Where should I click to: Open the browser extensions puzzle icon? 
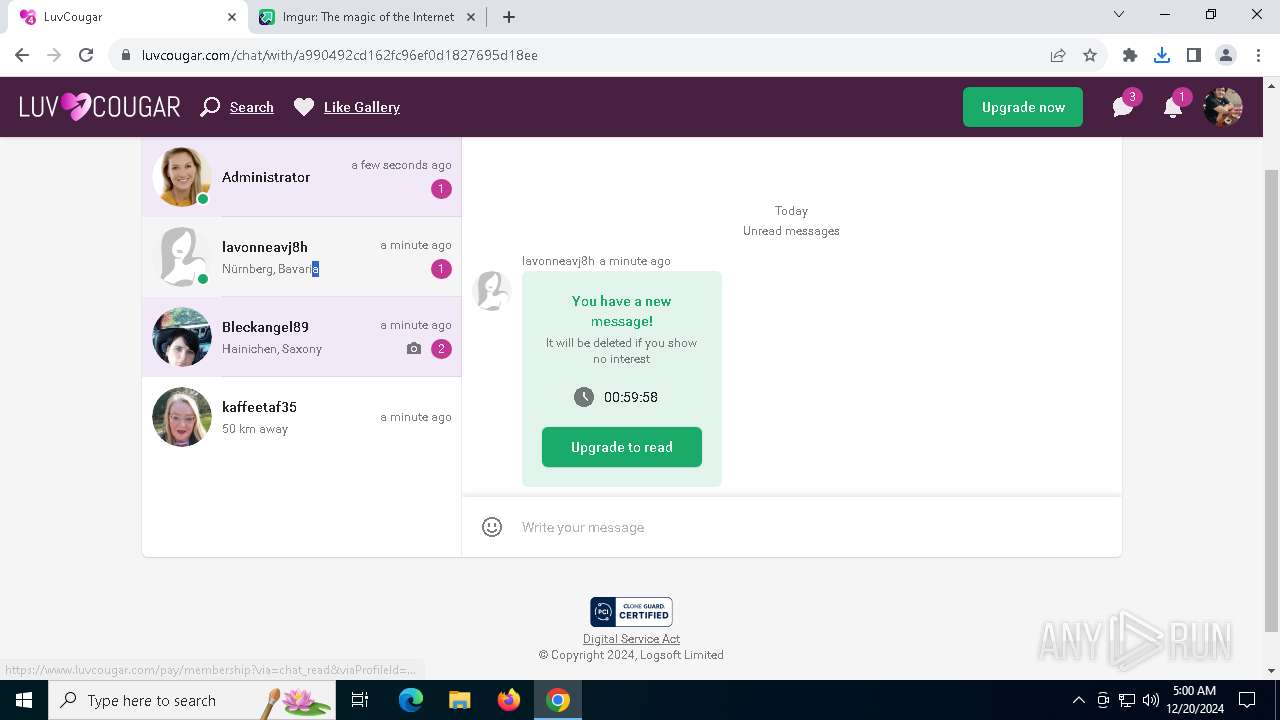tap(1130, 55)
